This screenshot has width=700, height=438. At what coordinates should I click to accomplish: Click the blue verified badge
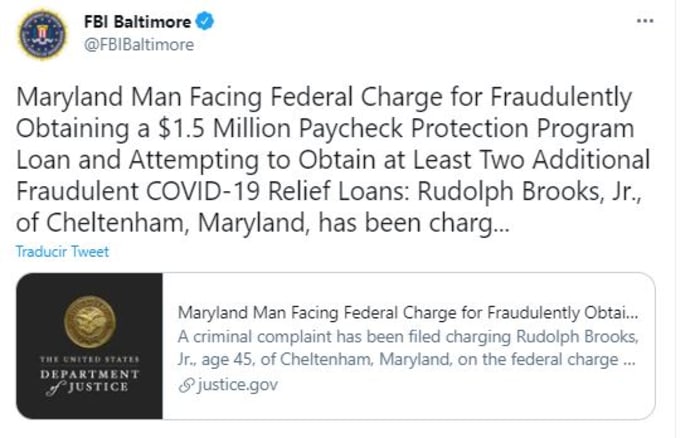200,22
